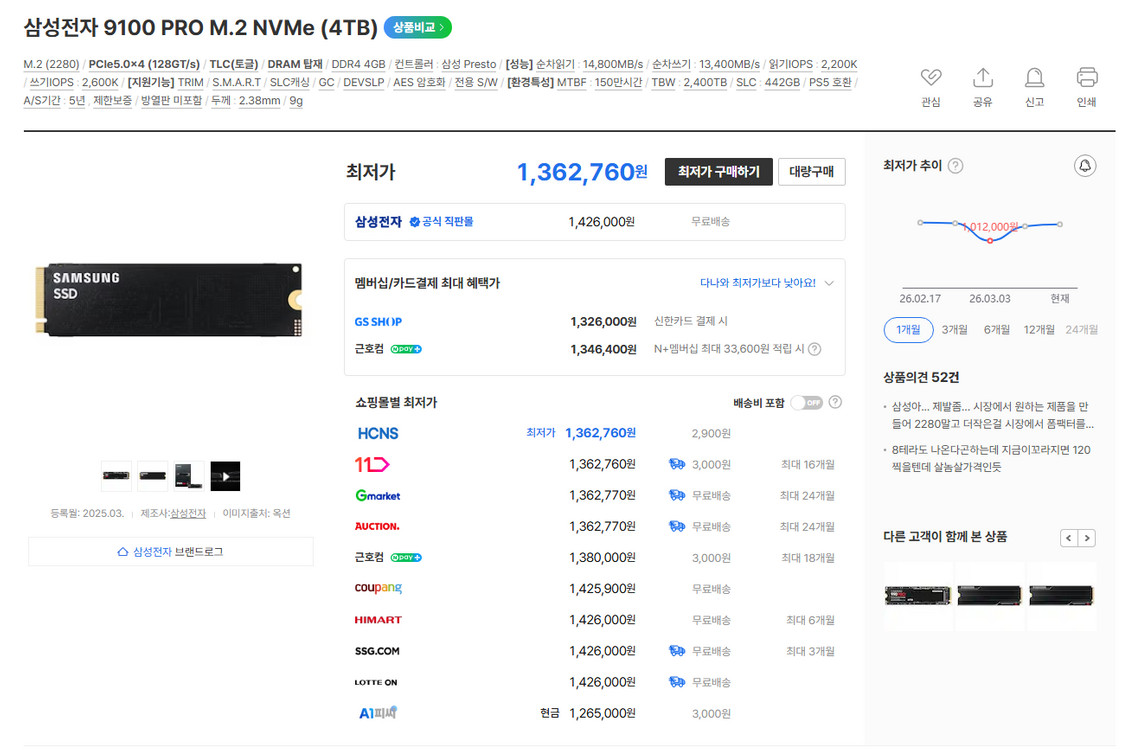The image size is (1145, 750).
Task: Select the 3개월 price trend tab
Action: point(954,330)
